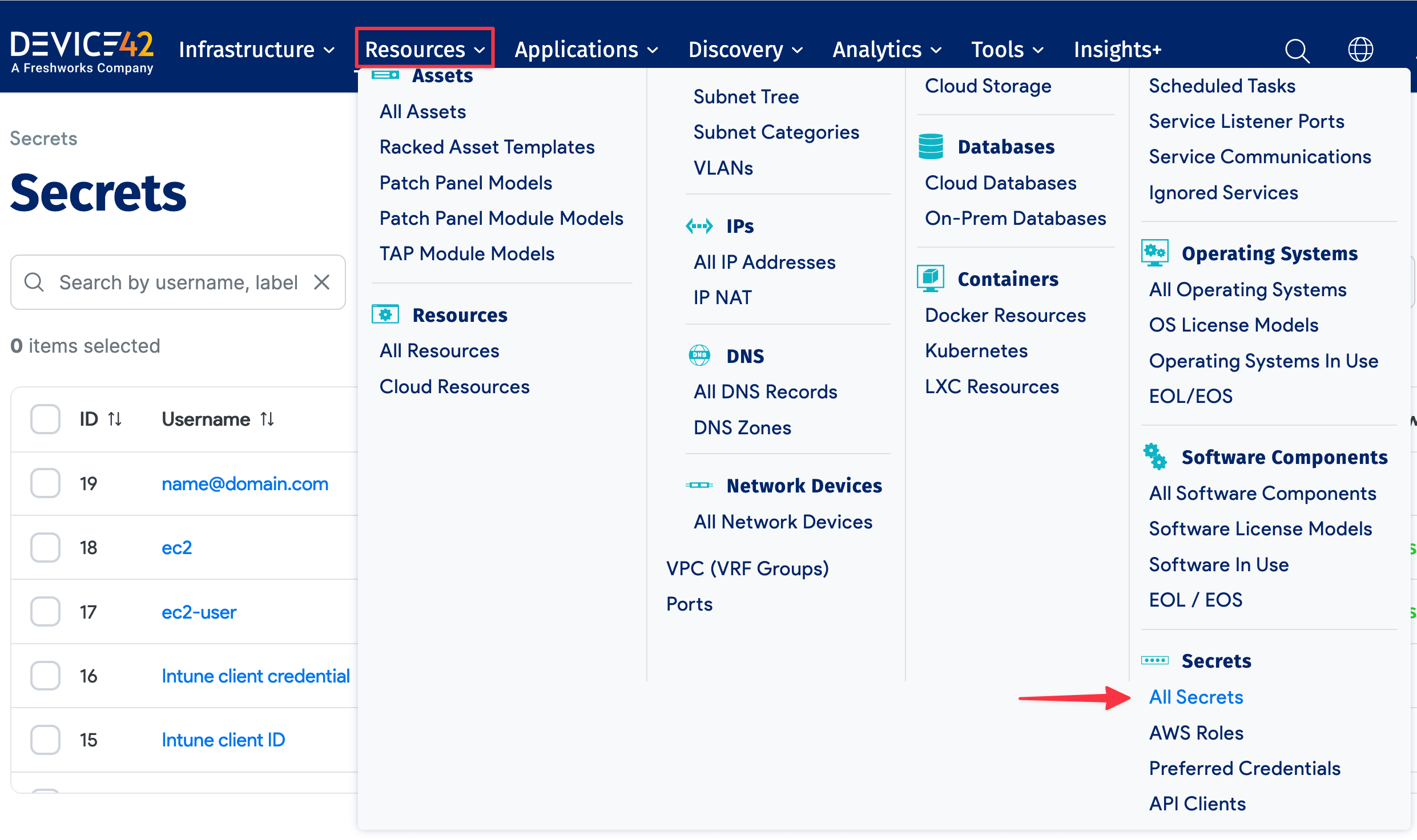1417x840 pixels.
Task: Click the Software Components gears icon
Action: coord(1154,457)
